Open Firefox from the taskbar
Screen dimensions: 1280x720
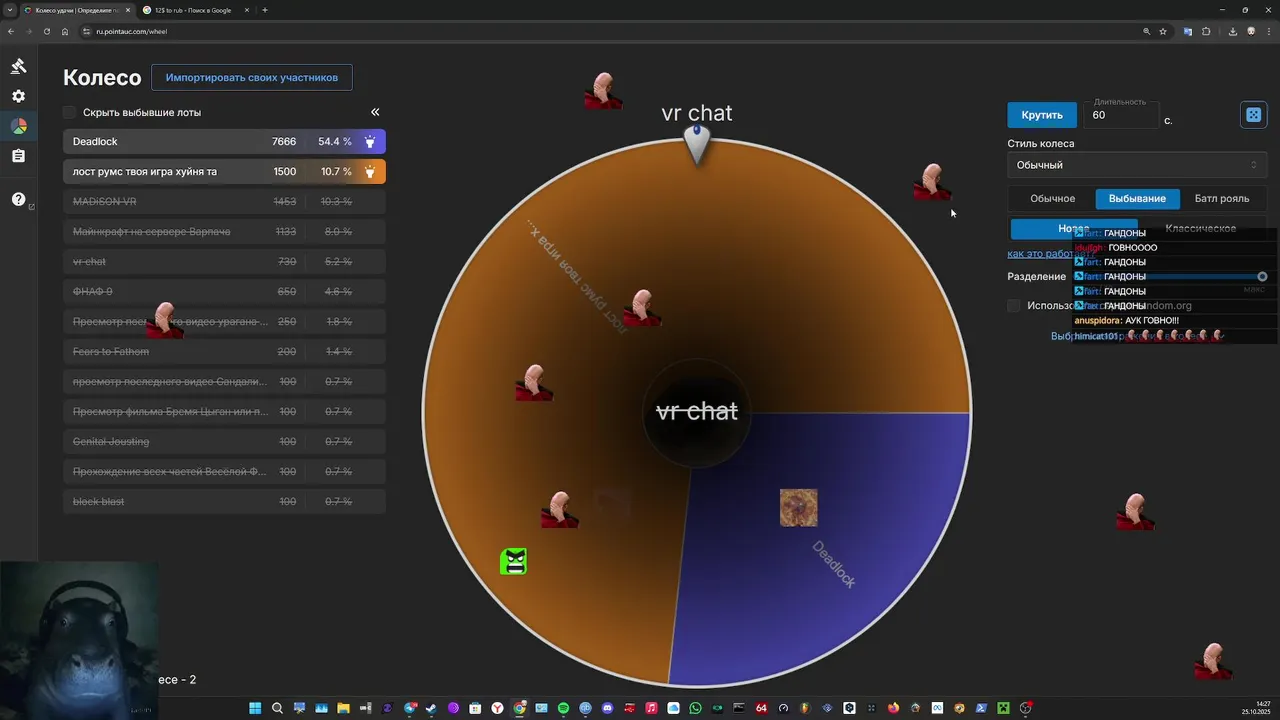click(x=893, y=708)
